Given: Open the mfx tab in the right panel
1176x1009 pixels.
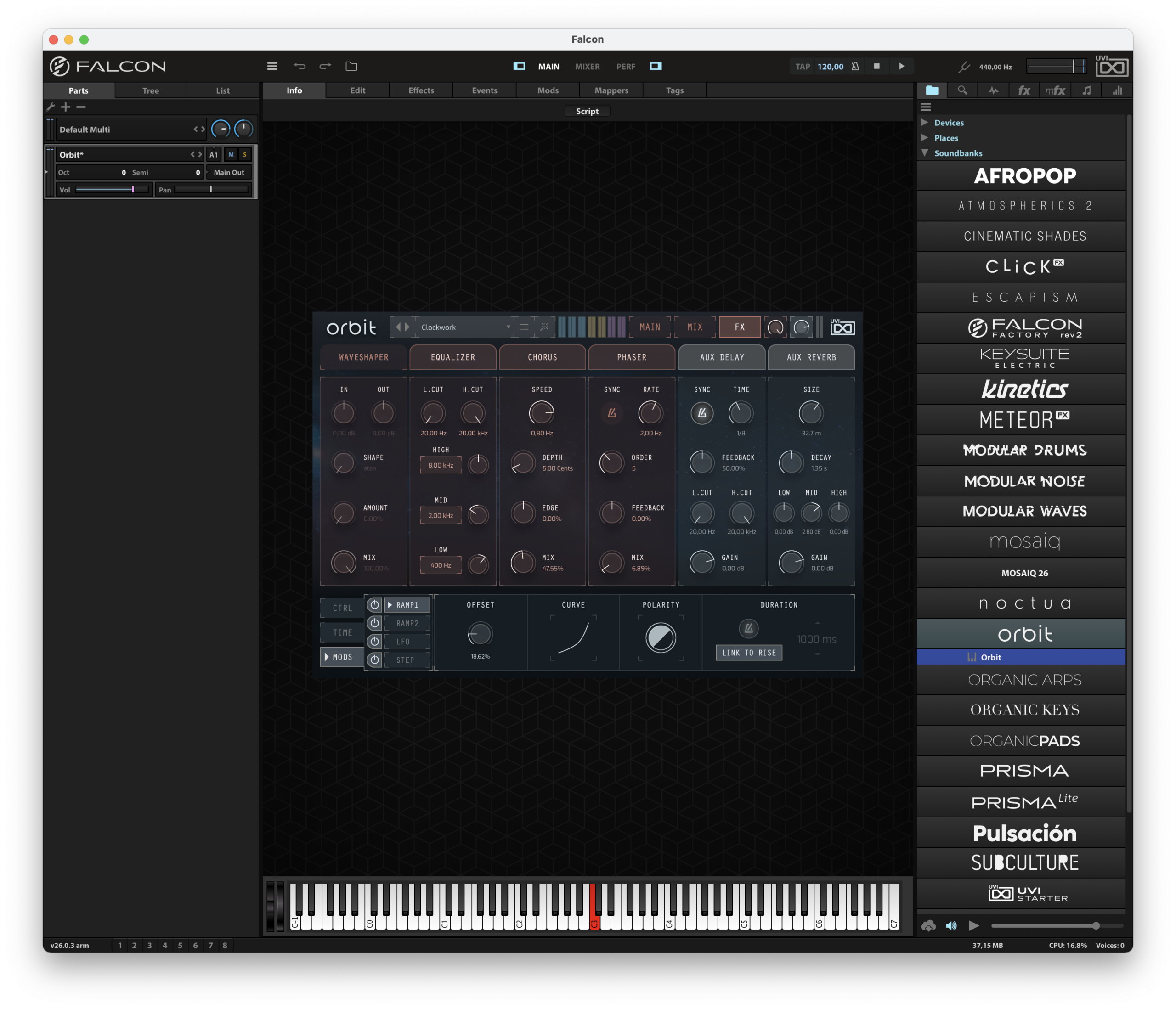Looking at the screenshot, I should point(1055,90).
